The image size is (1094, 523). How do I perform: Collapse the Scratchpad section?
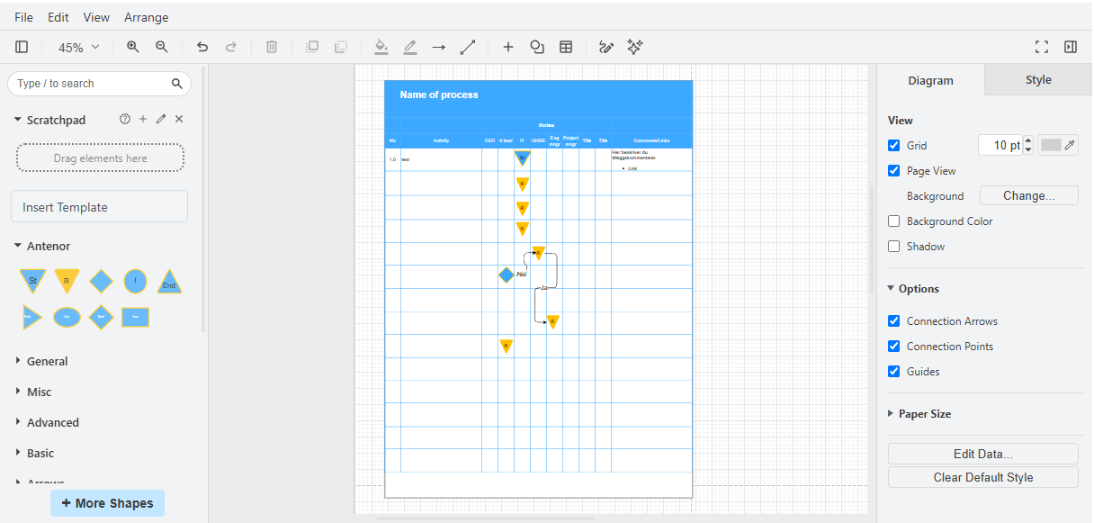coord(49,120)
